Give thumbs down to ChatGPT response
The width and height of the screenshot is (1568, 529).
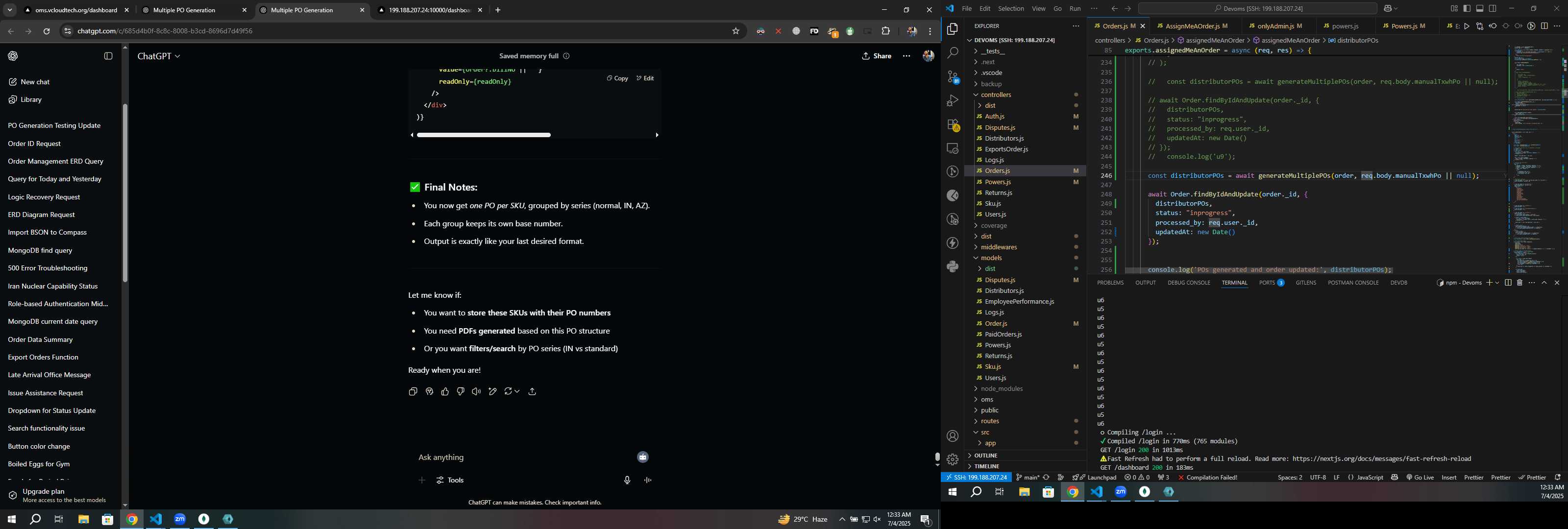click(x=461, y=391)
